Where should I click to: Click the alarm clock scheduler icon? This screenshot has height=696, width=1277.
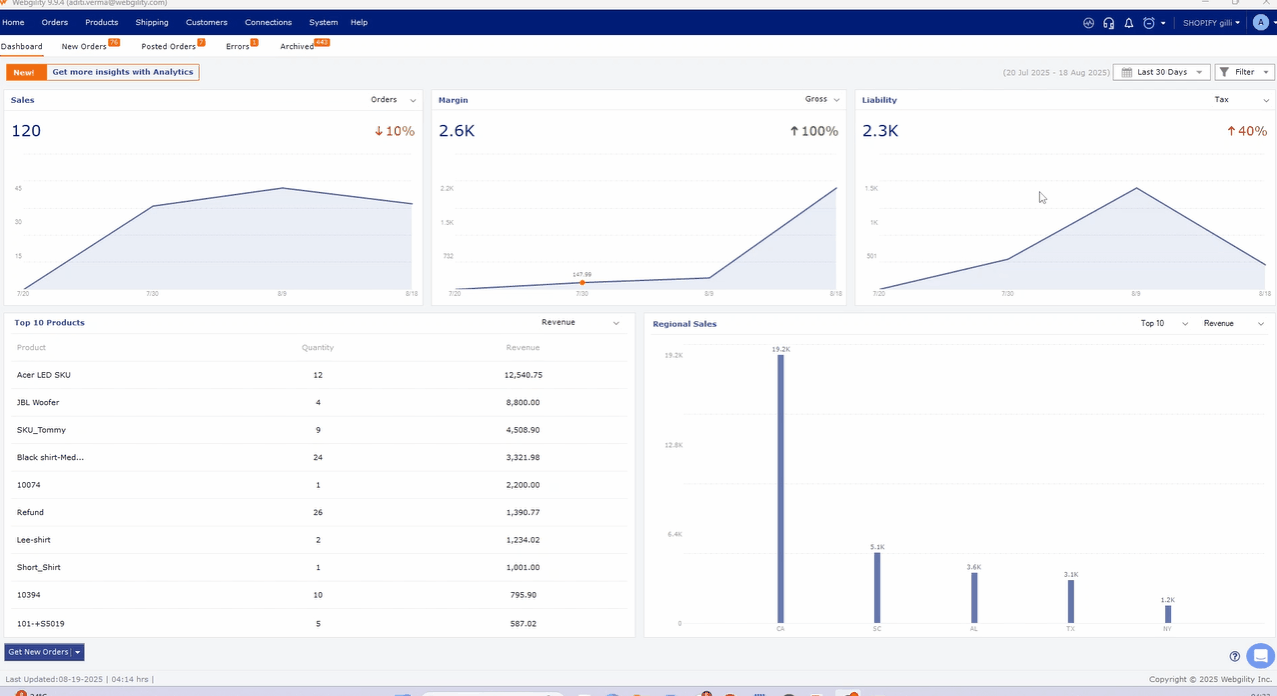(x=1150, y=23)
